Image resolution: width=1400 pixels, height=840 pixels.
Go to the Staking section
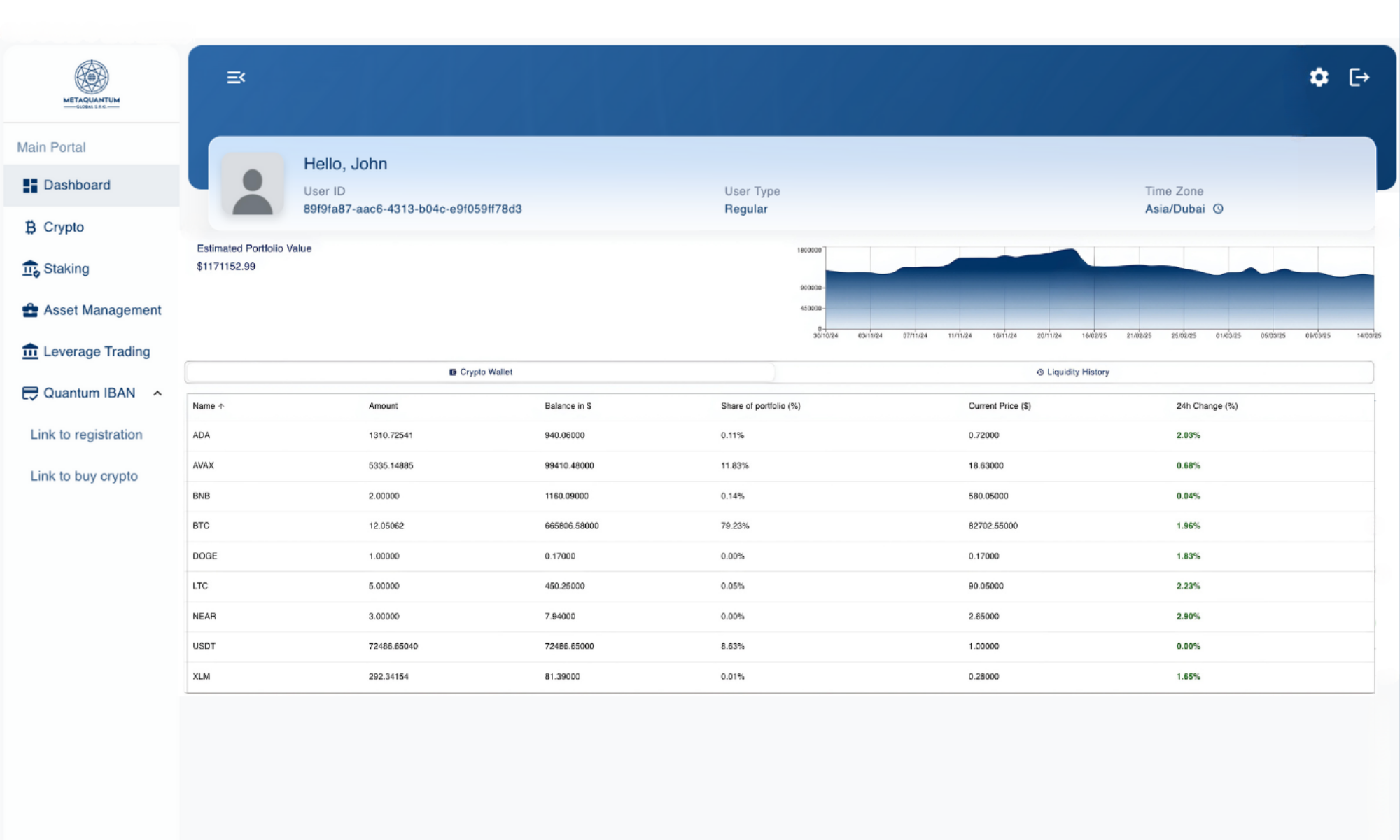tap(66, 269)
